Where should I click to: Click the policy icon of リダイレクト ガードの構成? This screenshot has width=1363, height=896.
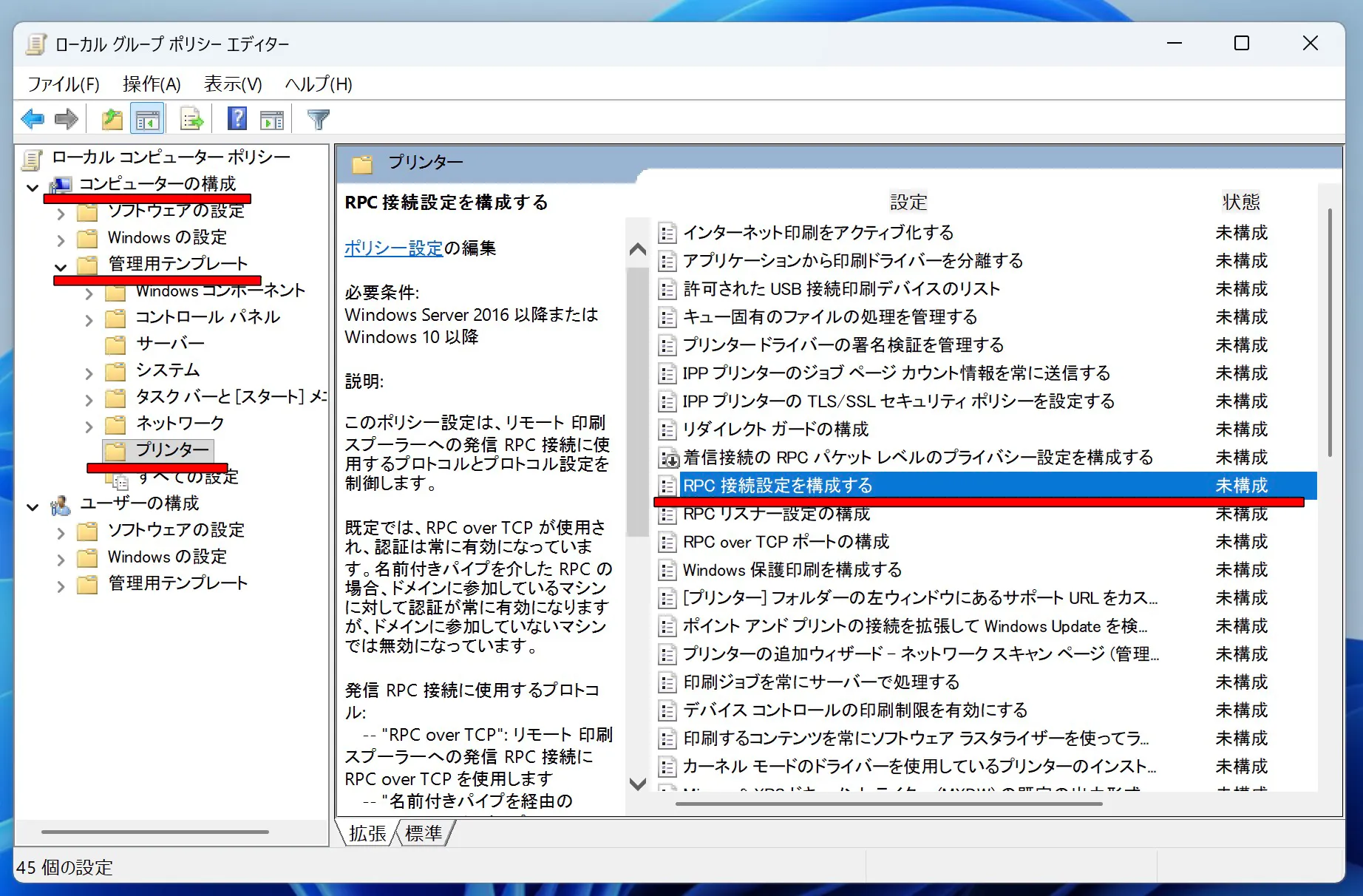click(667, 430)
